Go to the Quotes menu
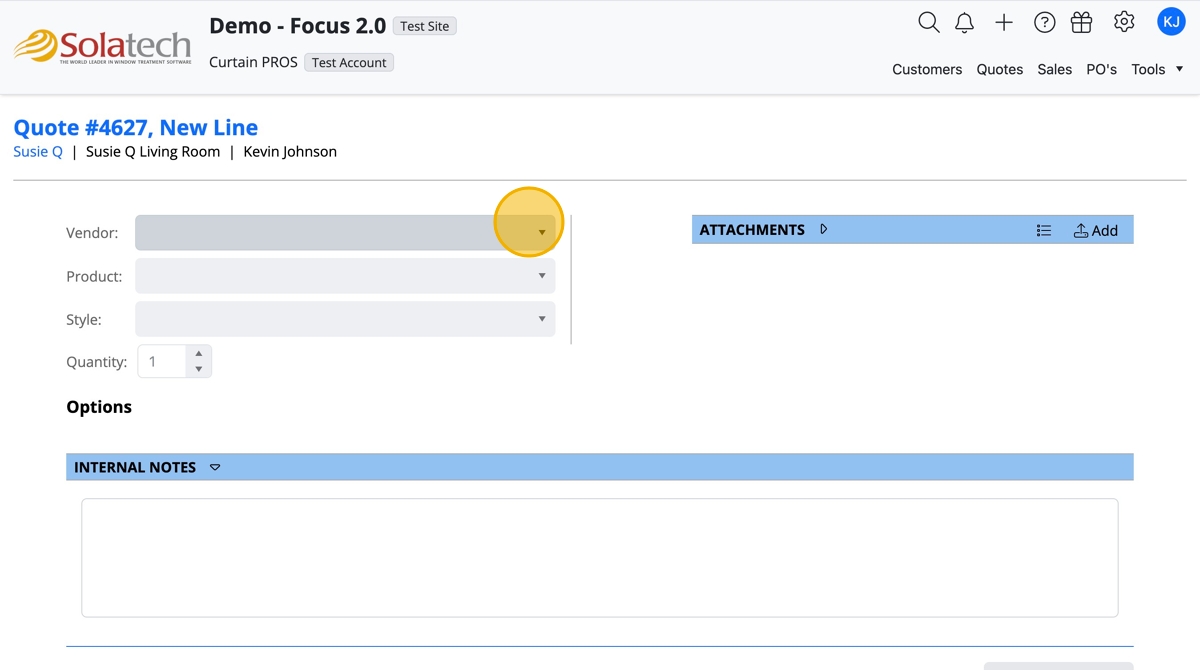The image size is (1200, 670). tap(1000, 69)
